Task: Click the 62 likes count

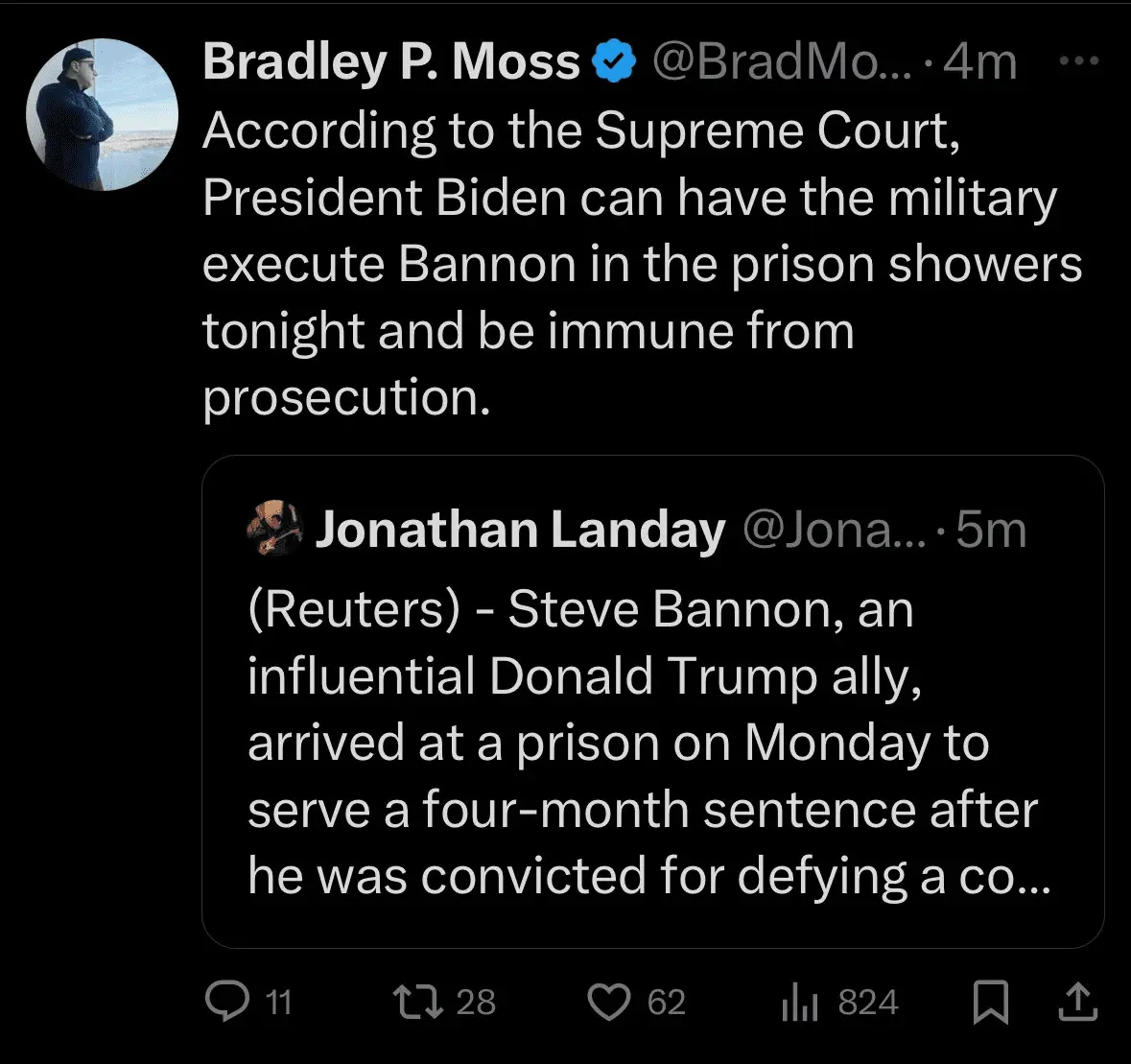Action: coord(667,1003)
